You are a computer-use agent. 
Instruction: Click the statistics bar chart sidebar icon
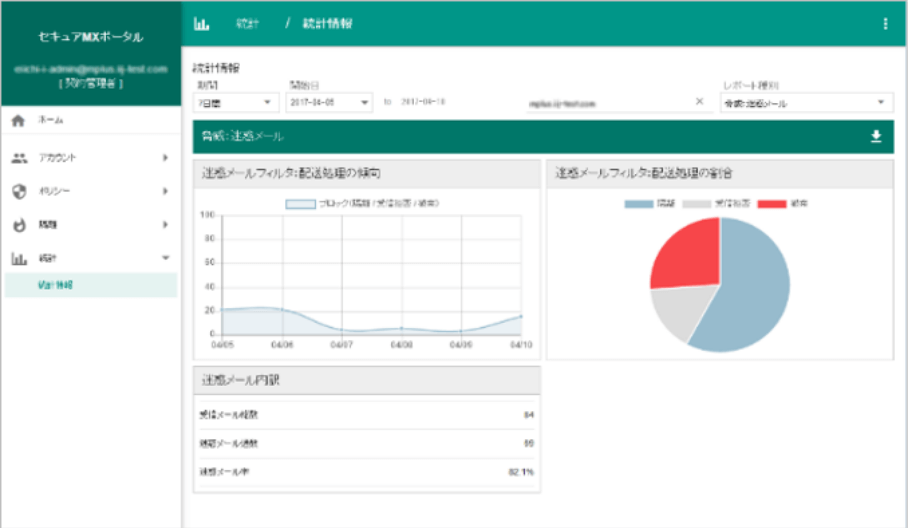coord(19,258)
